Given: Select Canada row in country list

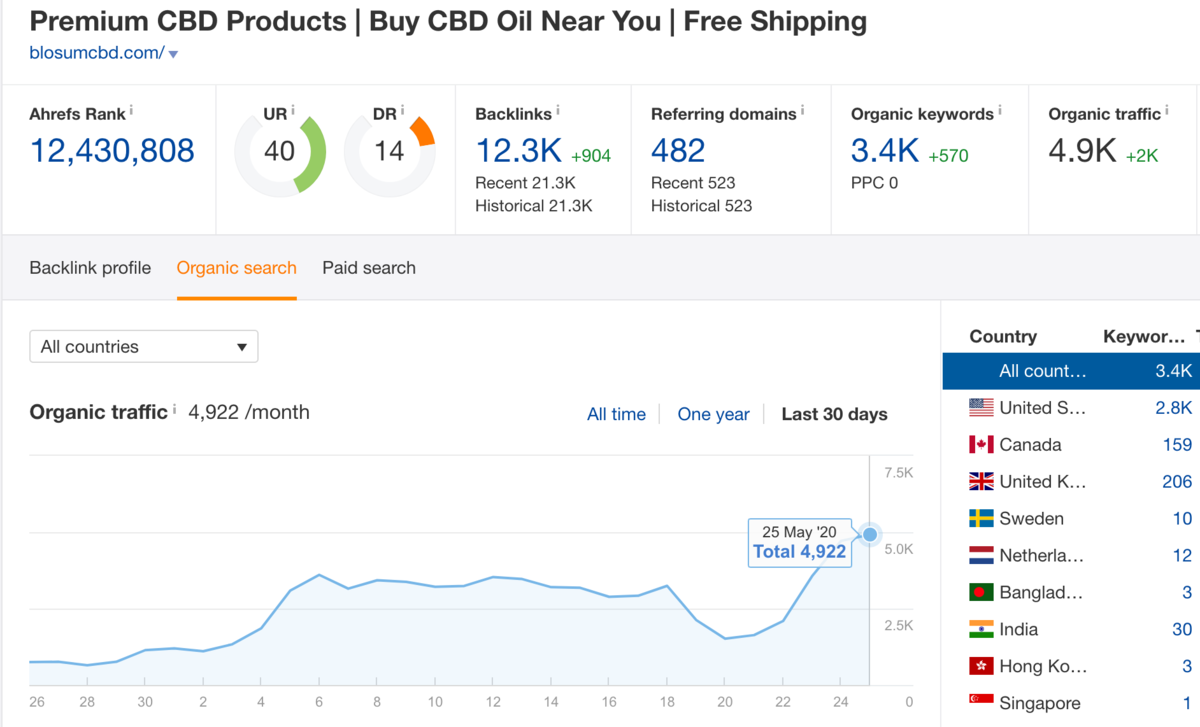Looking at the screenshot, I should click(x=1030, y=445).
